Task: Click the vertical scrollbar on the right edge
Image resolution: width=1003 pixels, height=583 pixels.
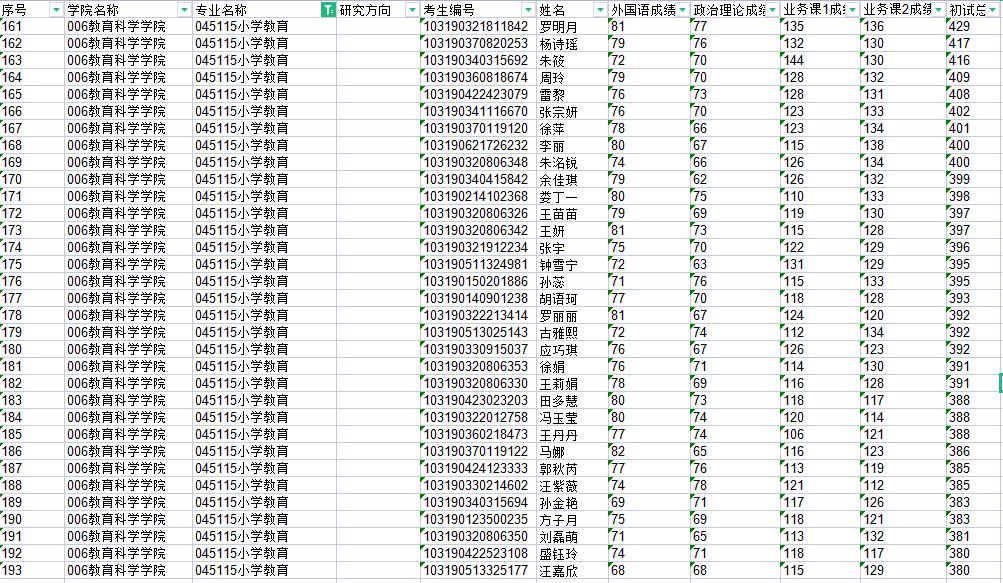Action: (998, 380)
